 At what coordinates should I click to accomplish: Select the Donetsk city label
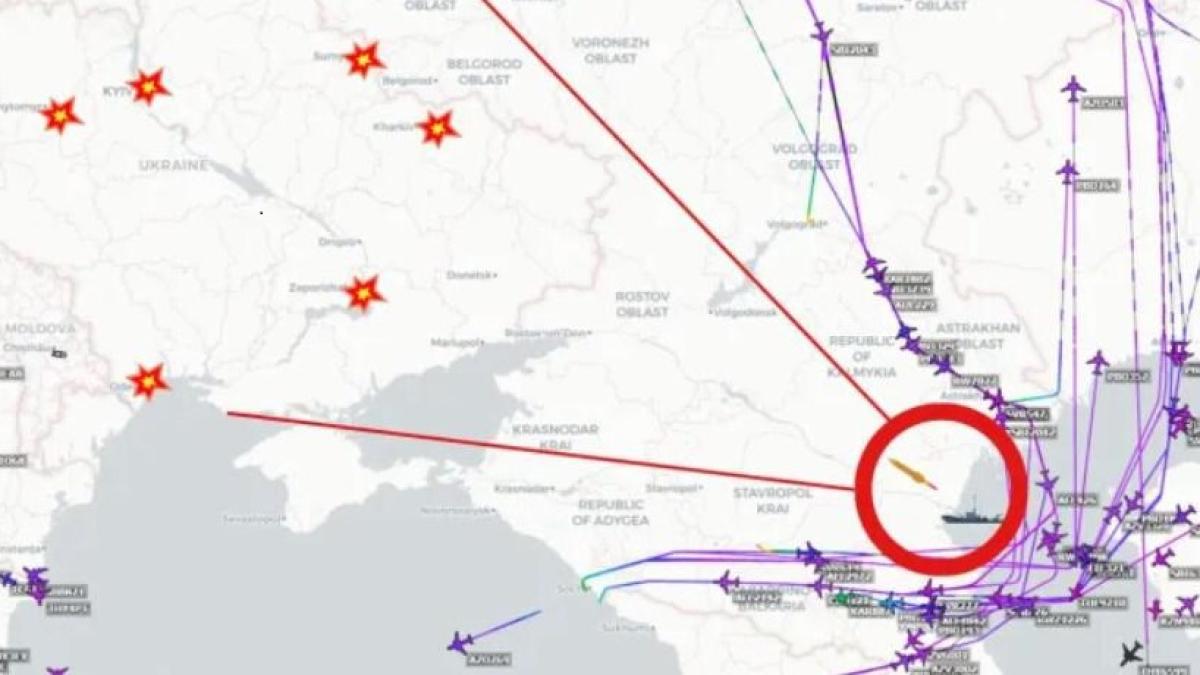(x=472, y=275)
